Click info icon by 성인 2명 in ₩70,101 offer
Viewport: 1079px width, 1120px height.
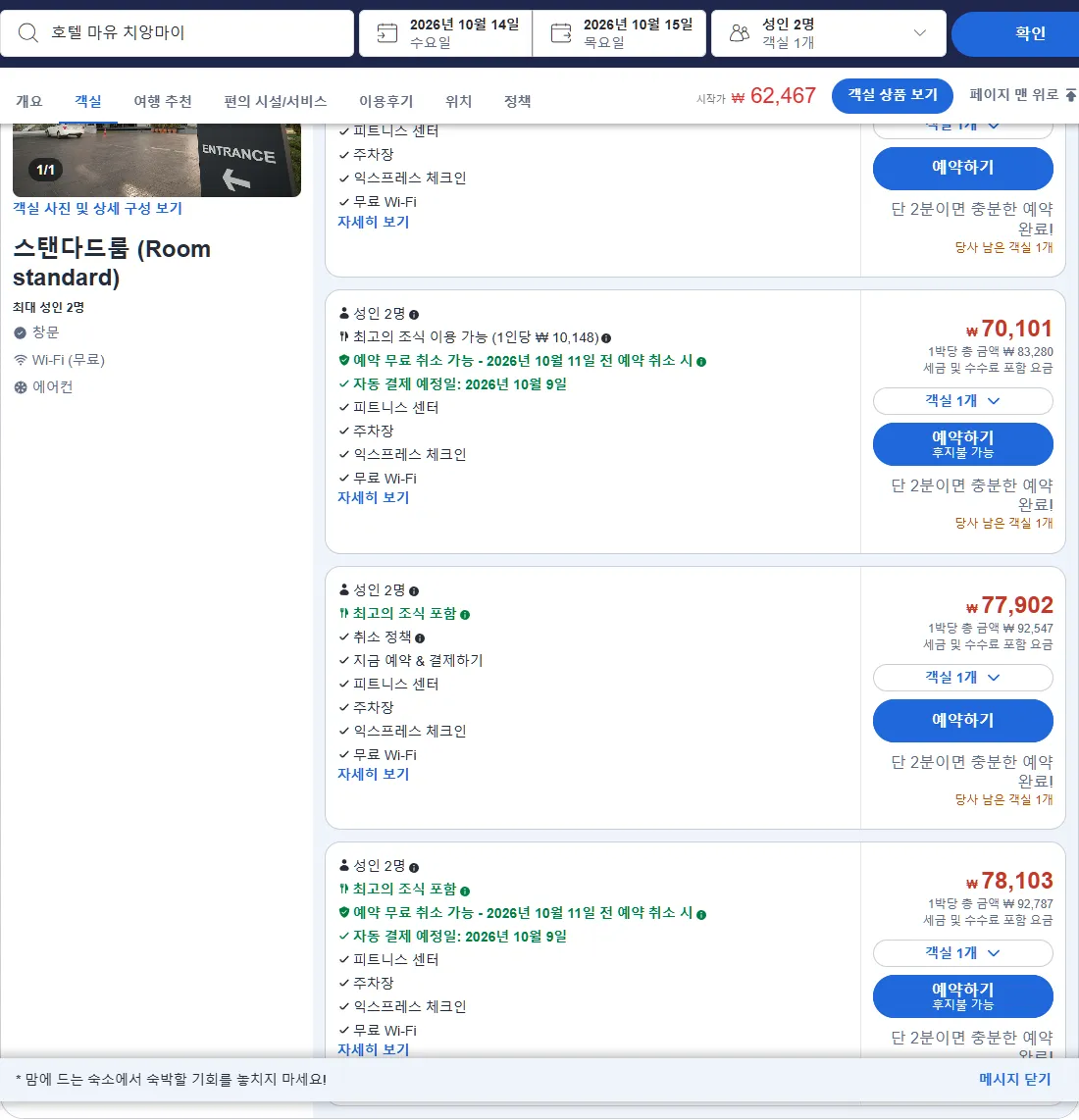point(414,314)
